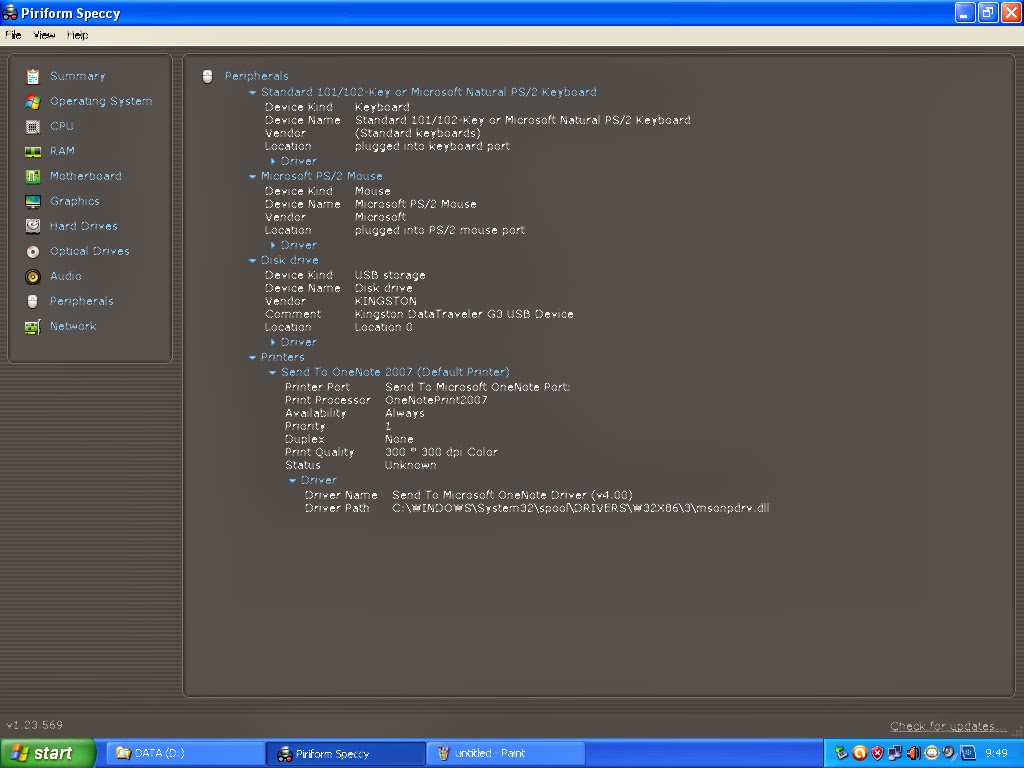Collapse Send To OneNote 2007 printer node
Screen dimensions: 1024x768
tap(273, 373)
